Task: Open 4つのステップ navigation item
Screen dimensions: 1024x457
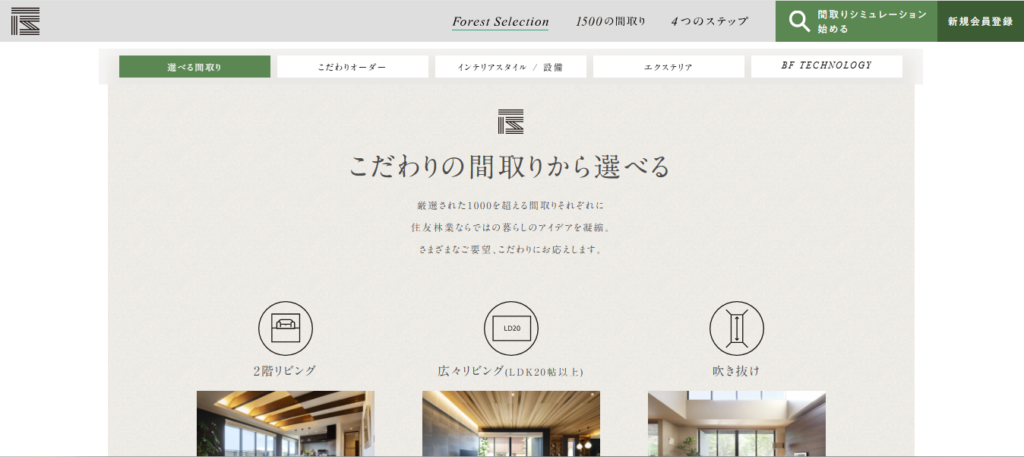Action: click(709, 21)
